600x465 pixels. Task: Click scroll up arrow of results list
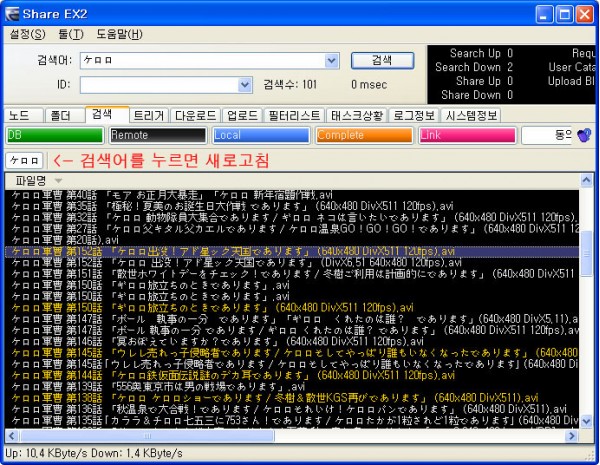(x=586, y=180)
